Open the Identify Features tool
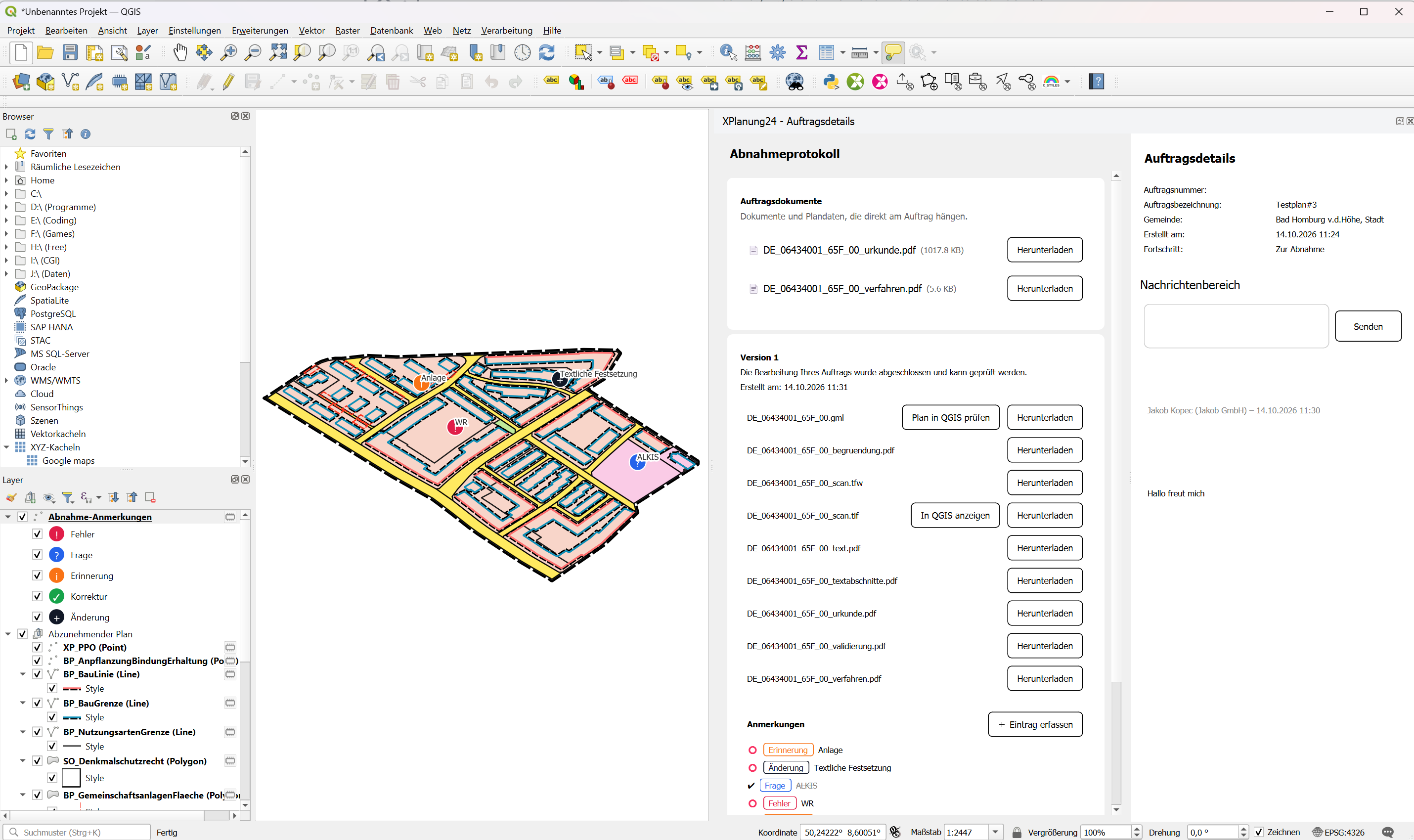The height and width of the screenshot is (840, 1414). point(728,52)
